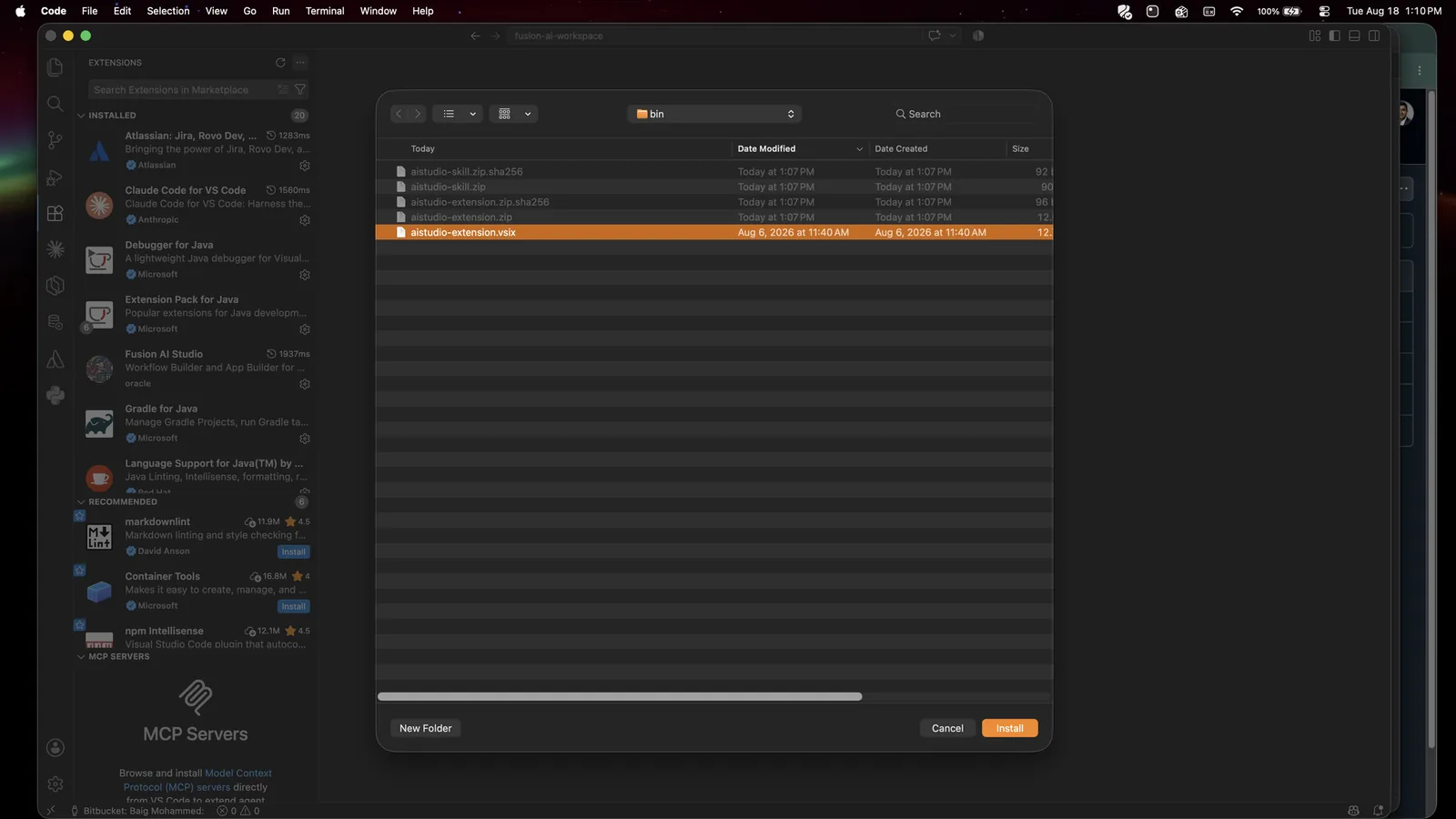Go back in the file dialog
The width and height of the screenshot is (1456, 819).
pyautogui.click(x=399, y=114)
